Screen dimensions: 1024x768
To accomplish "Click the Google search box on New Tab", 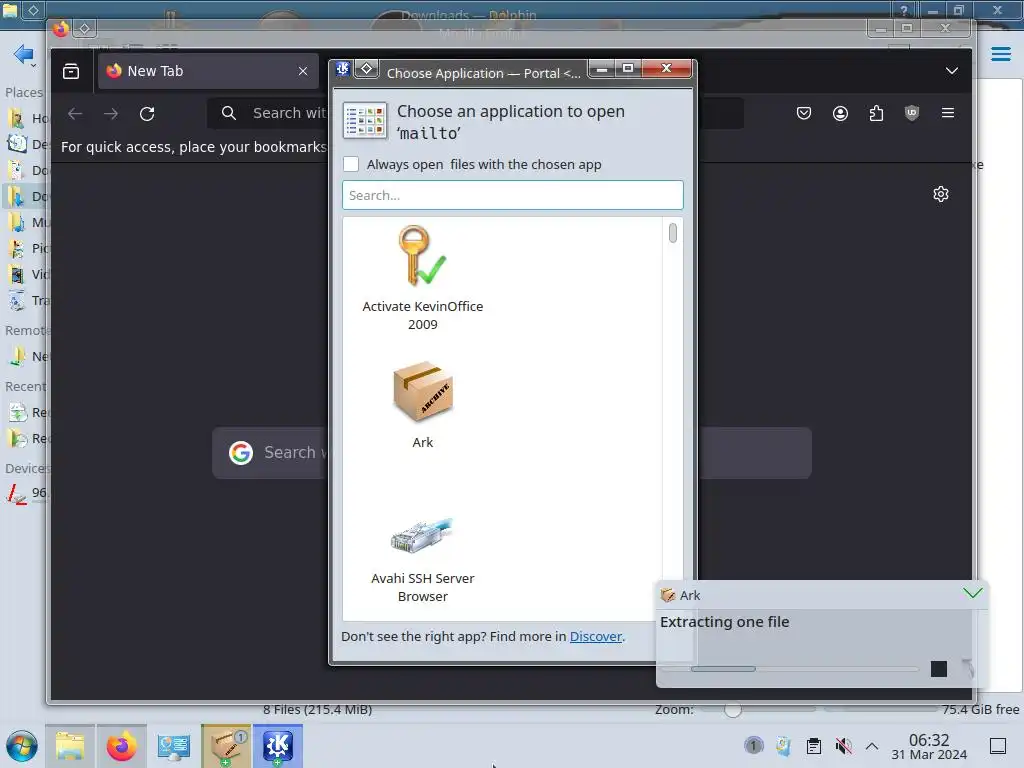I will [512, 453].
